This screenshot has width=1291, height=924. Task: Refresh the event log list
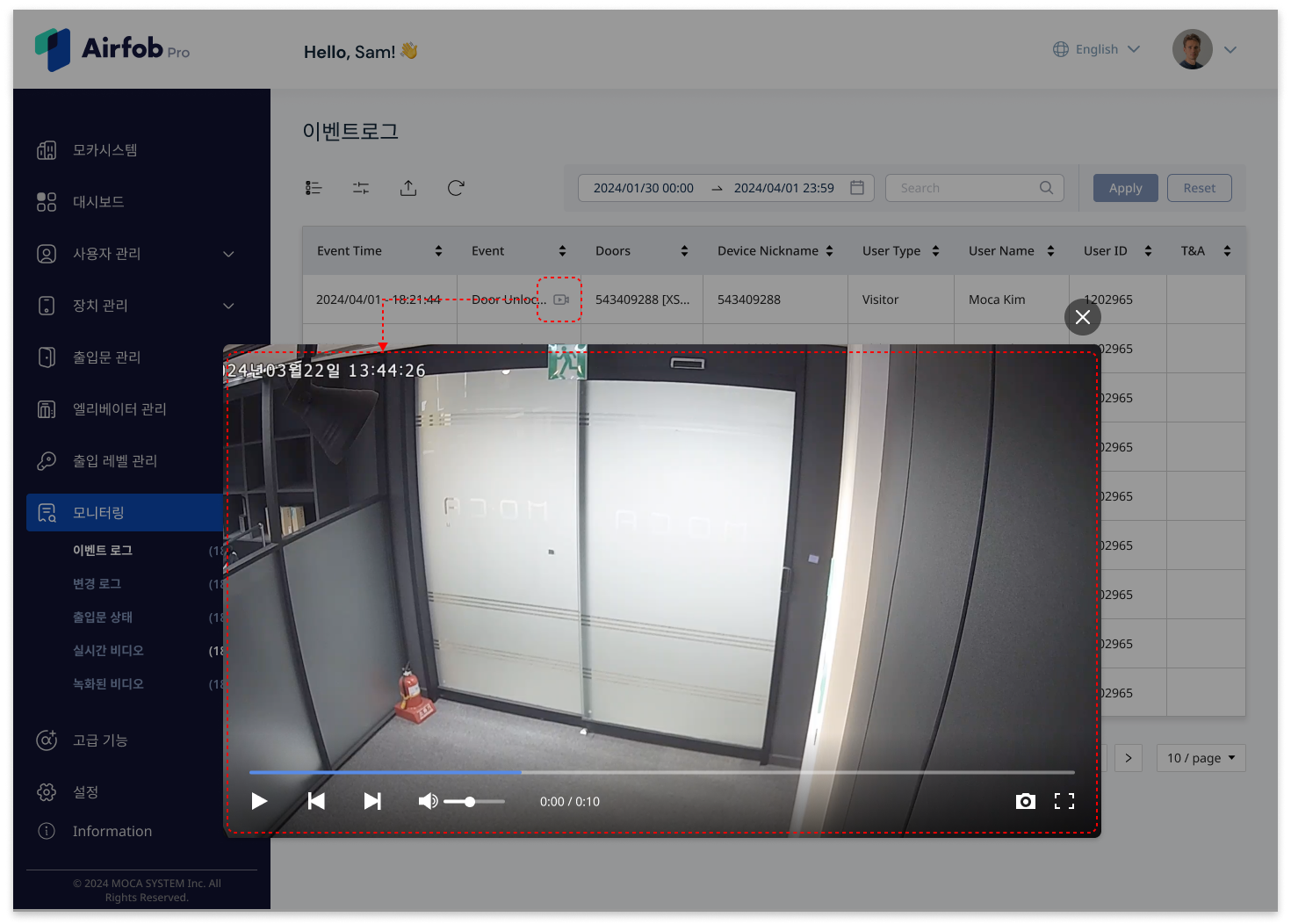456,188
